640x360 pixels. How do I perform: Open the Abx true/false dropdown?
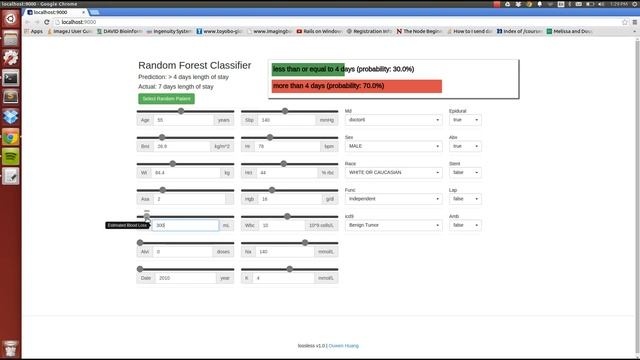pos(465,146)
